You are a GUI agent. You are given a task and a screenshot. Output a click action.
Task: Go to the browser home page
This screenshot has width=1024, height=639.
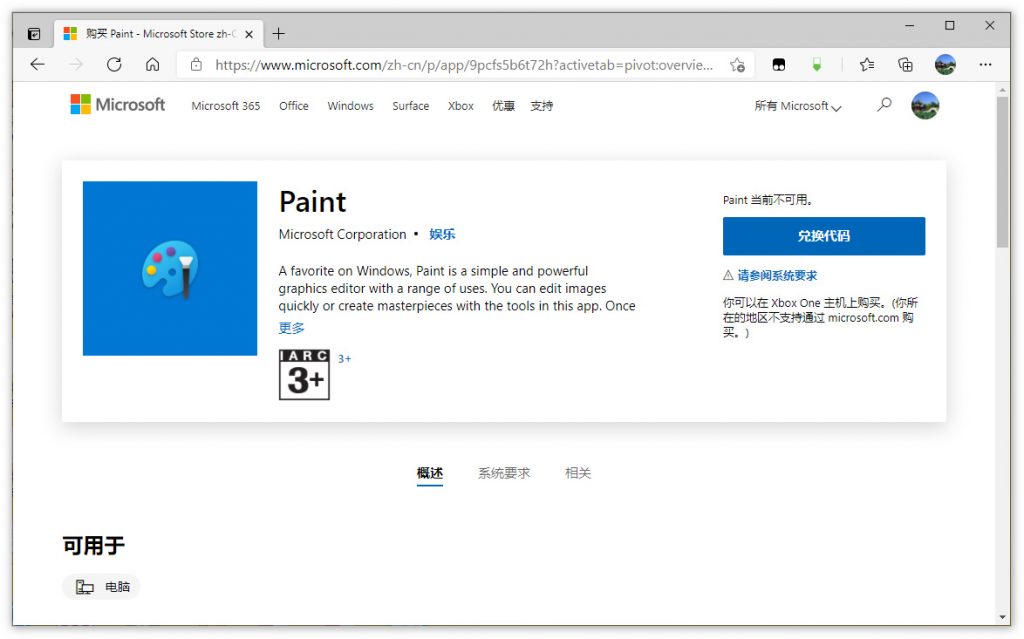pyautogui.click(x=152, y=64)
